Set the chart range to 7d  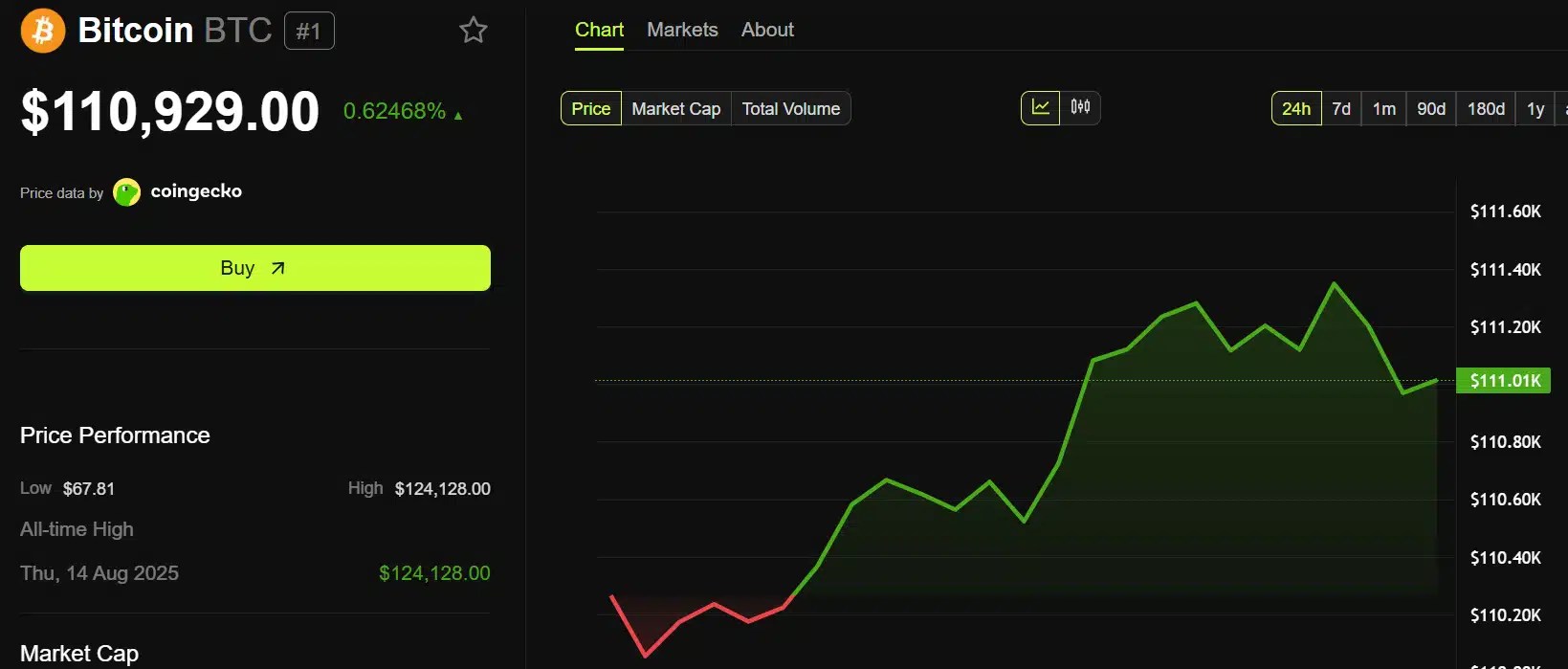point(1341,108)
